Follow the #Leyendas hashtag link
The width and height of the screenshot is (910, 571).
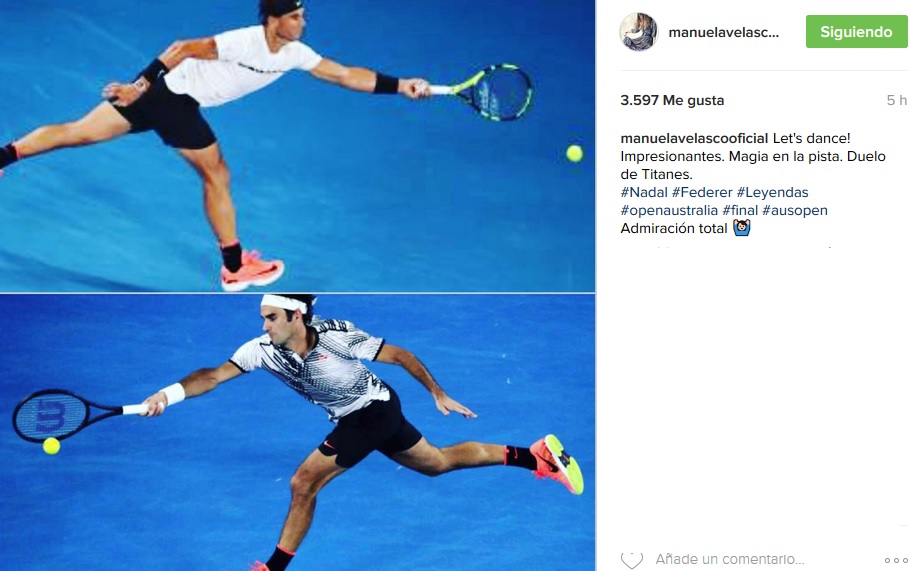click(x=772, y=192)
